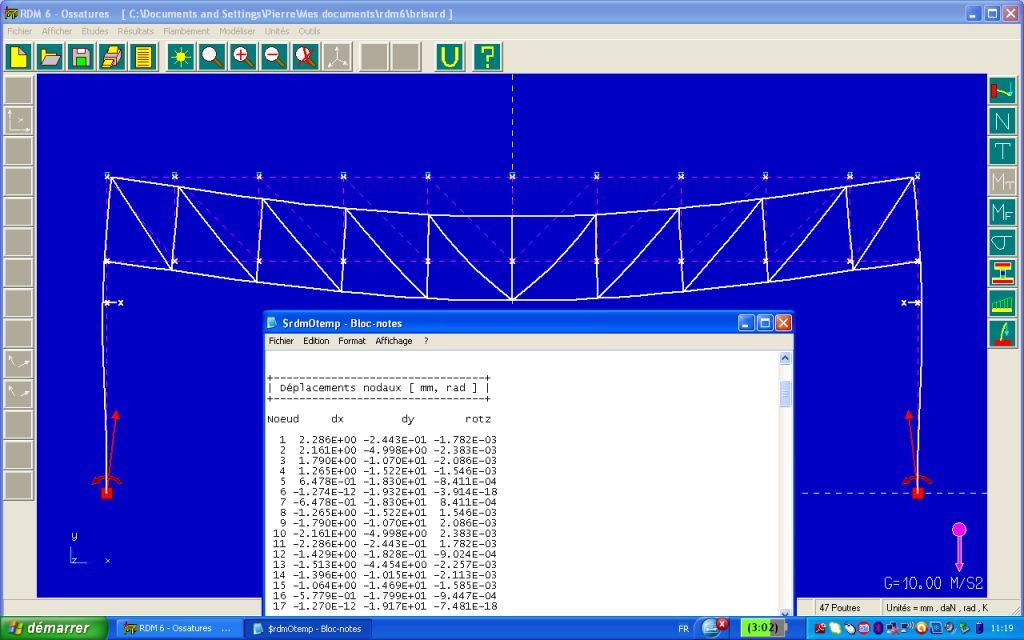Display bending moment with MF icon
Viewport: 1024px width, 640px height.
tap(1002, 212)
